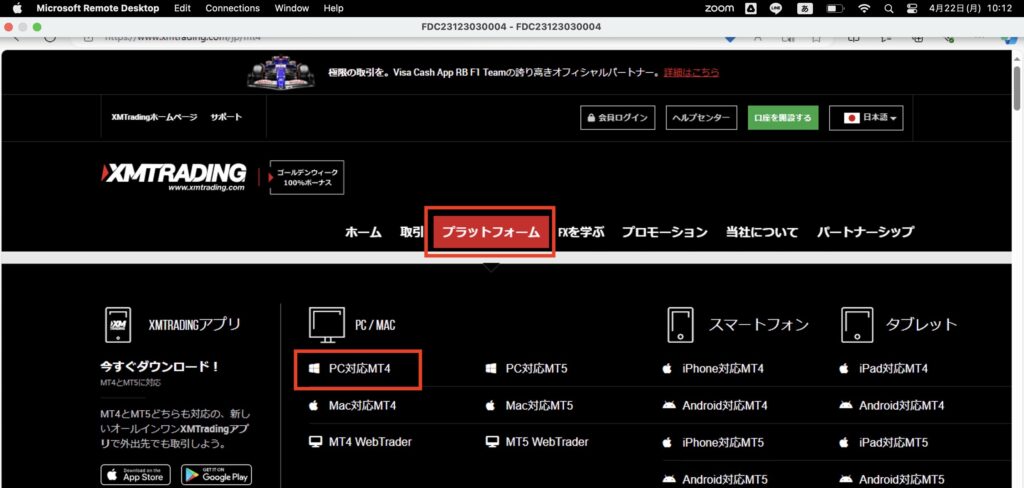This screenshot has width=1024, height=488.
Task: Click the iPhone対応MT5 link
Action: 723,442
